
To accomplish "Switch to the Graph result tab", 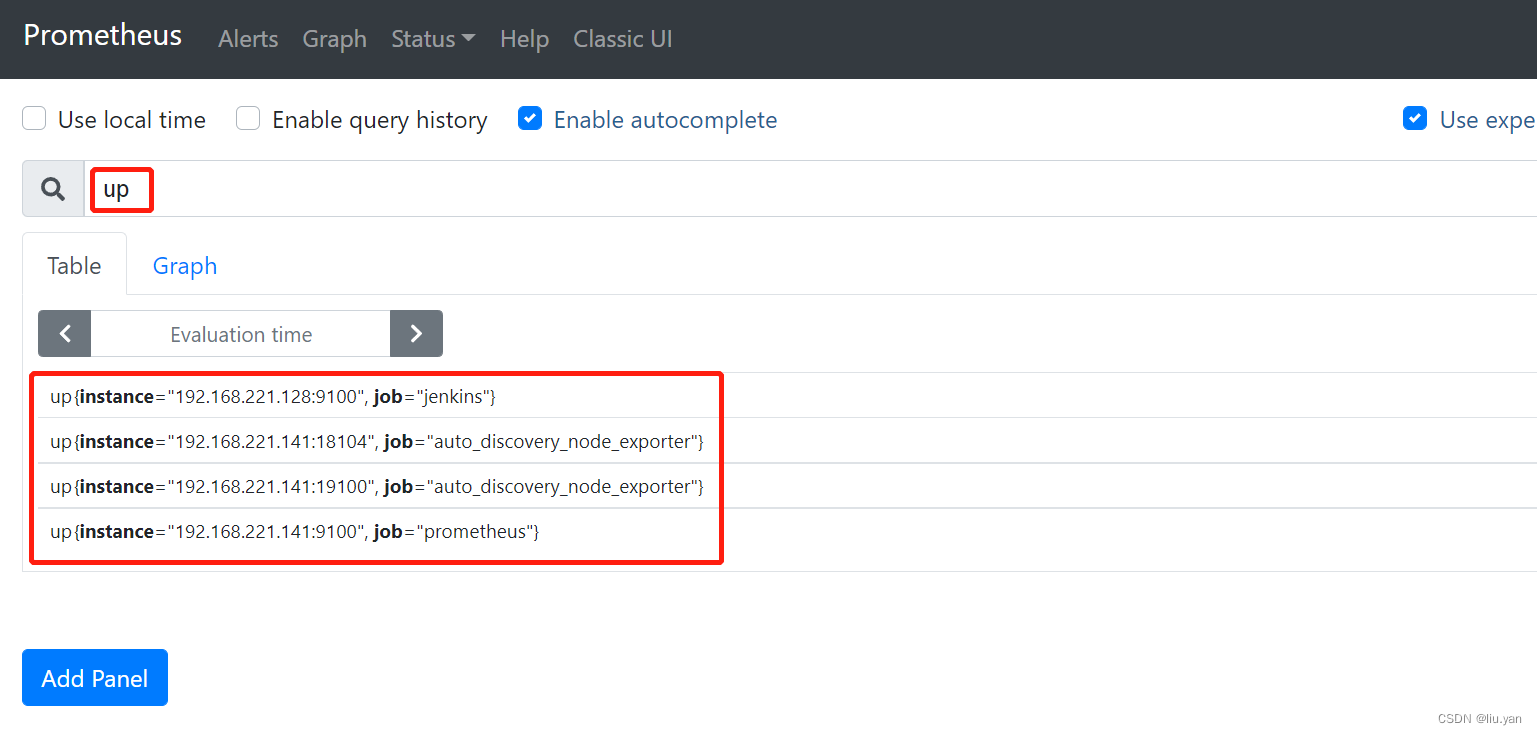I will click(185, 265).
